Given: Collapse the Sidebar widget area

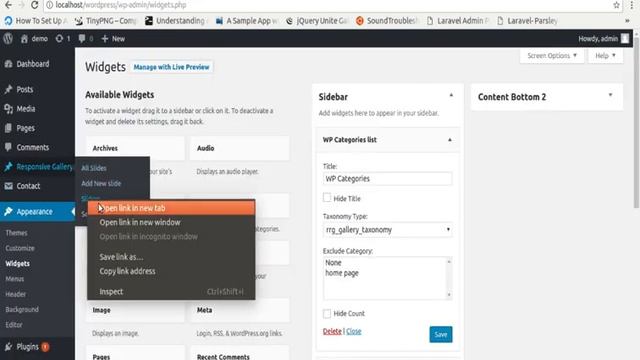Looking at the screenshot, I should (x=451, y=96).
